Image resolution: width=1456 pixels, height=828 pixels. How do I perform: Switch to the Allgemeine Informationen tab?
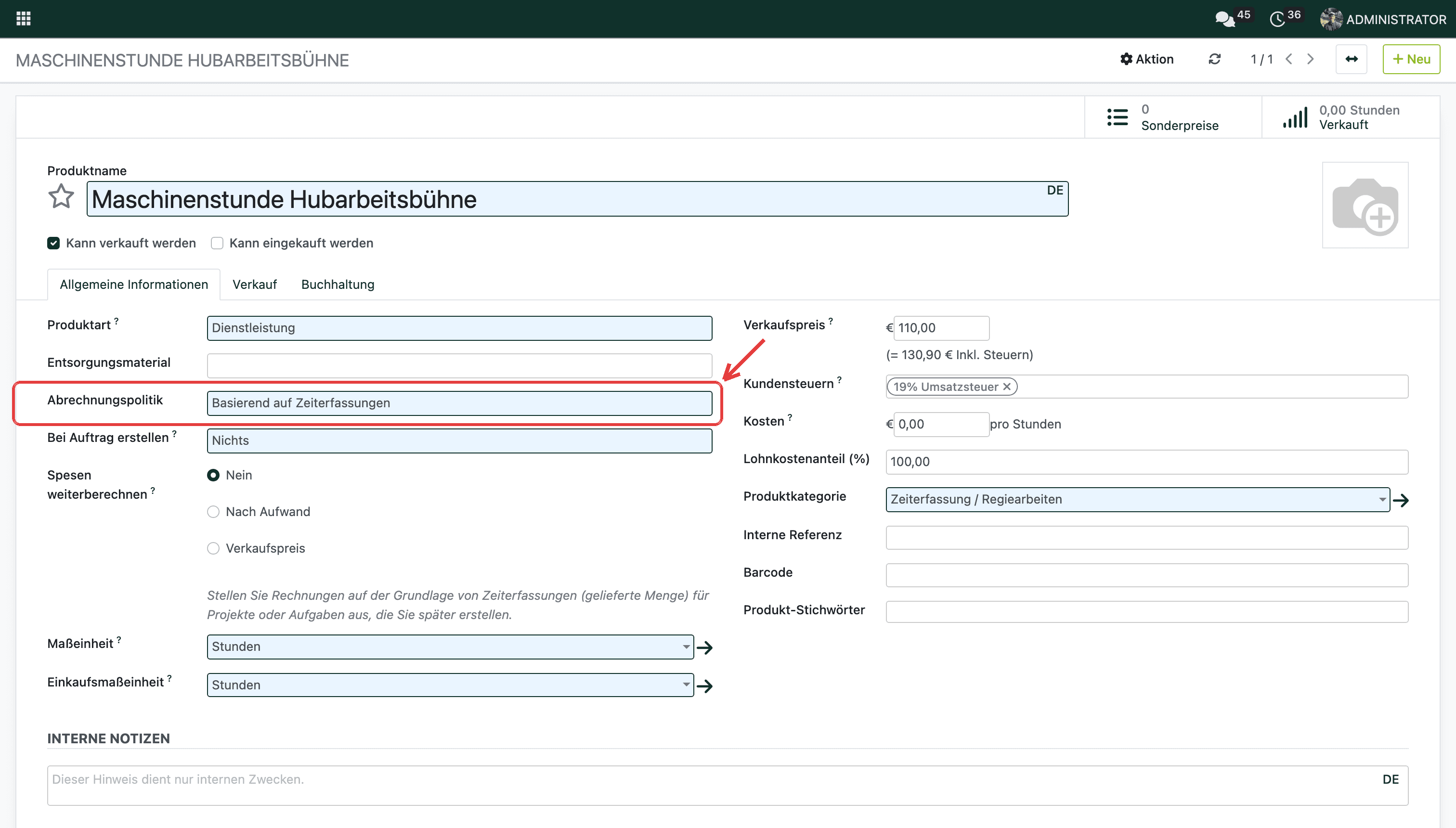point(134,285)
